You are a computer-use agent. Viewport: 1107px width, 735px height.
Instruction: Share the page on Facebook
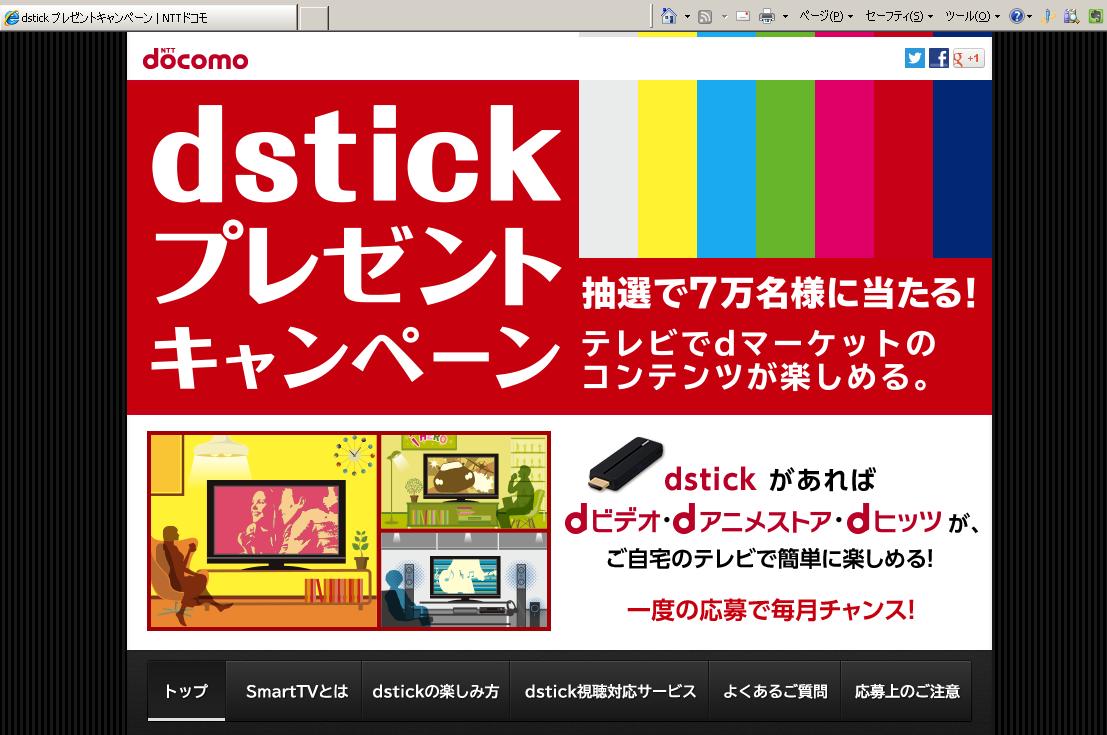938,58
